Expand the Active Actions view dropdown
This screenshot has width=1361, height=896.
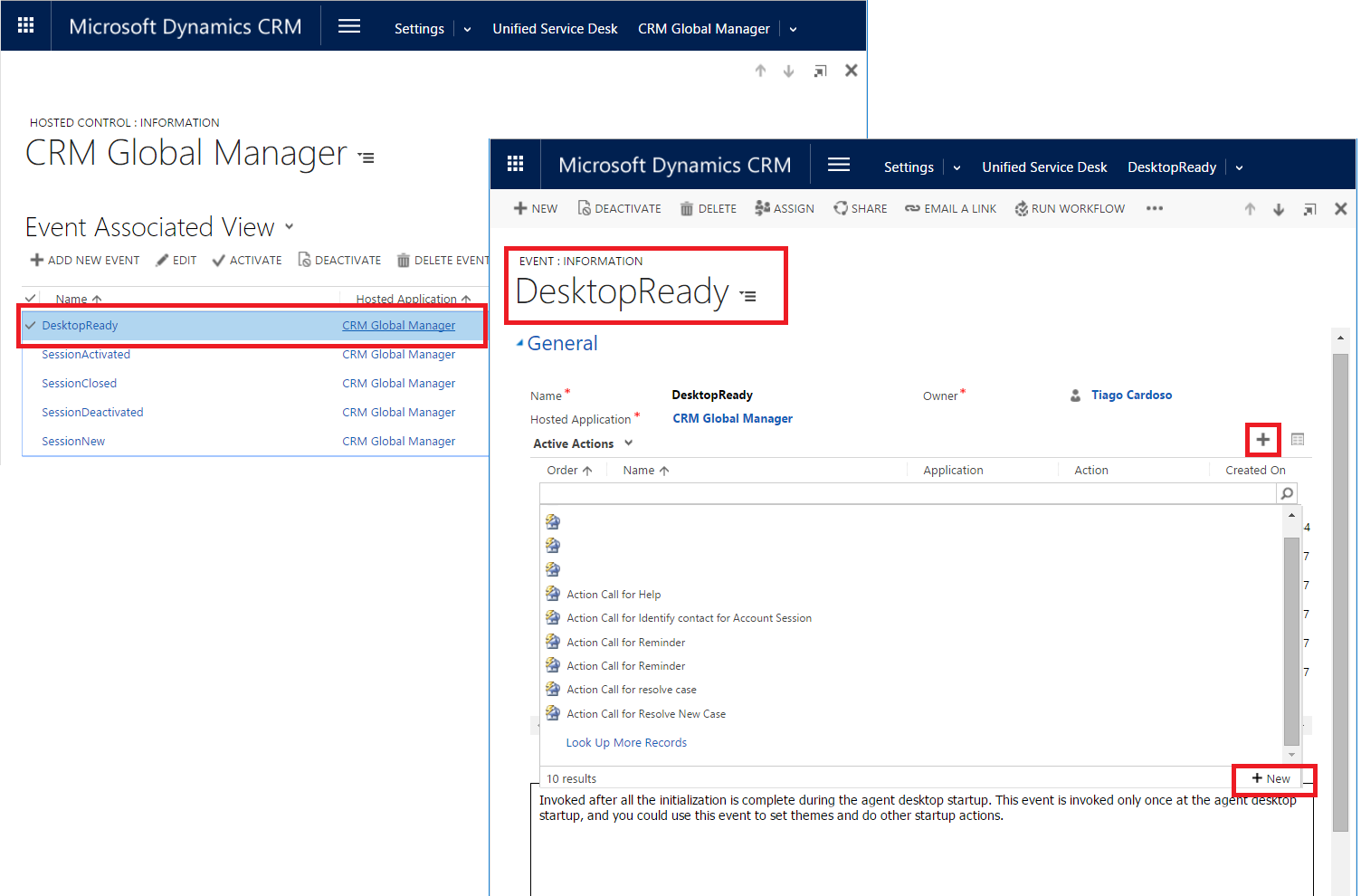[628, 443]
